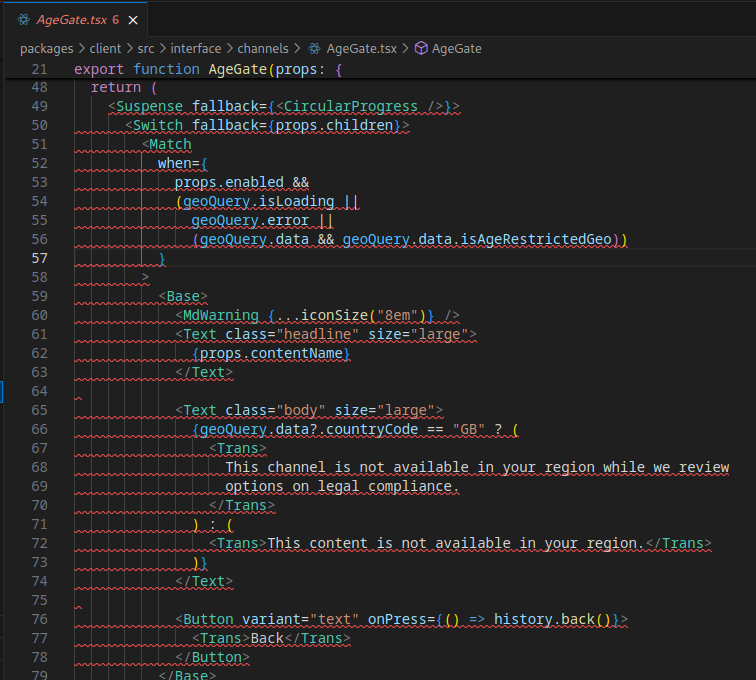Click the React icon in the breadcrumb
The height and width of the screenshot is (680, 756).
(315, 48)
